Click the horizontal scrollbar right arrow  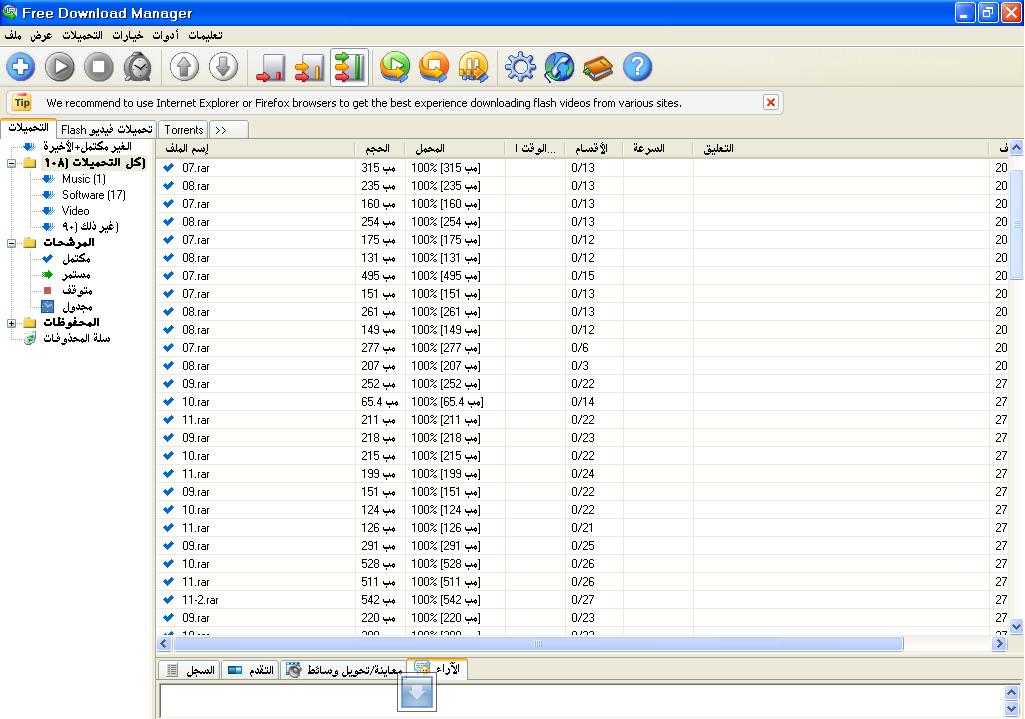[999, 644]
